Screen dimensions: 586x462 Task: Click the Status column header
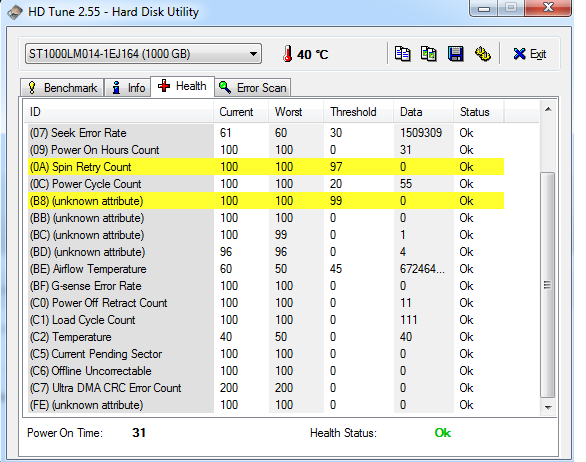pos(479,112)
